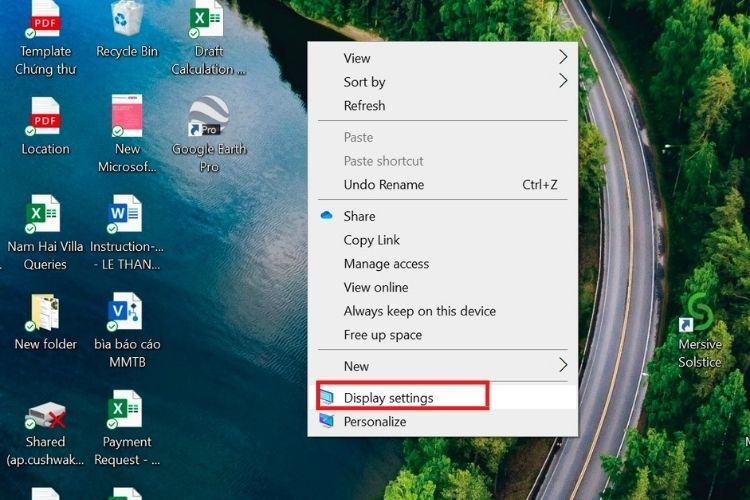The image size is (750, 500).
Task: Click the greyed-out Paste shortcut entry
Action: (x=442, y=161)
